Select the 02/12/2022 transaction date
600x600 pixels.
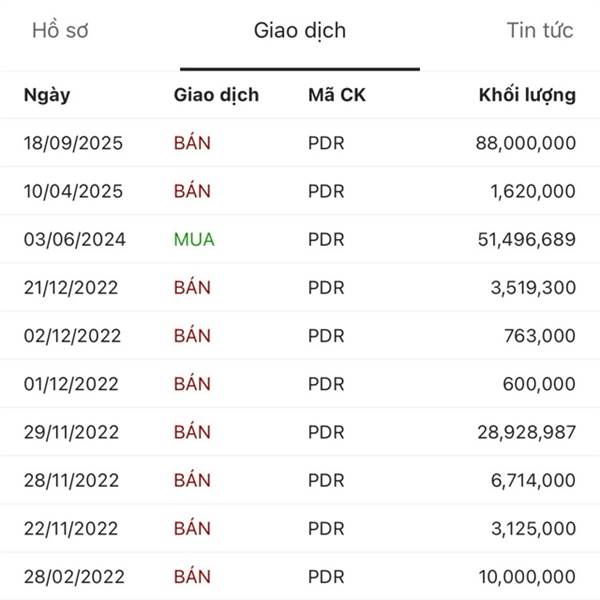tap(71, 336)
